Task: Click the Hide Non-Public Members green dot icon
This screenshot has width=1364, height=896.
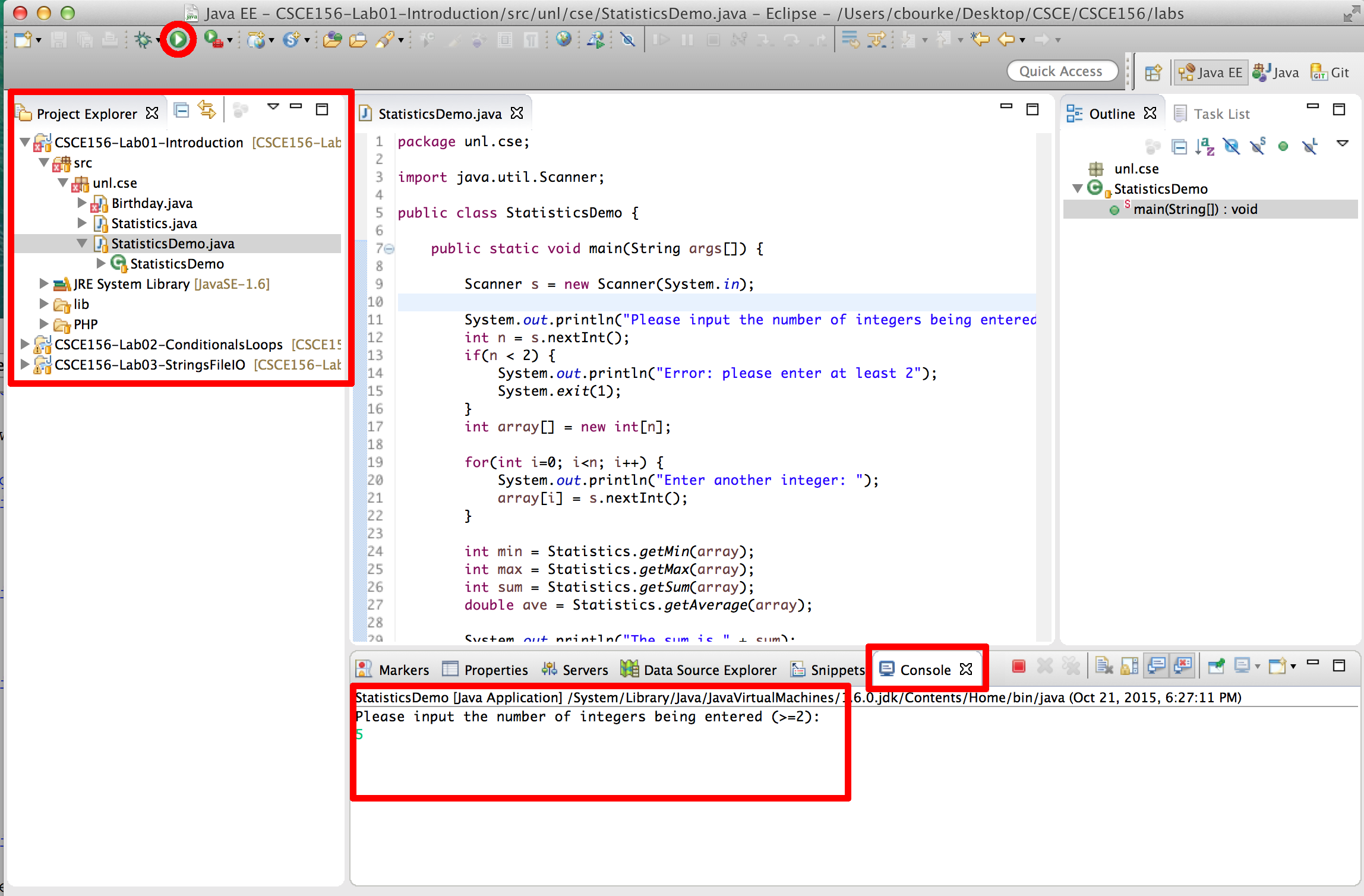Action: click(1283, 146)
